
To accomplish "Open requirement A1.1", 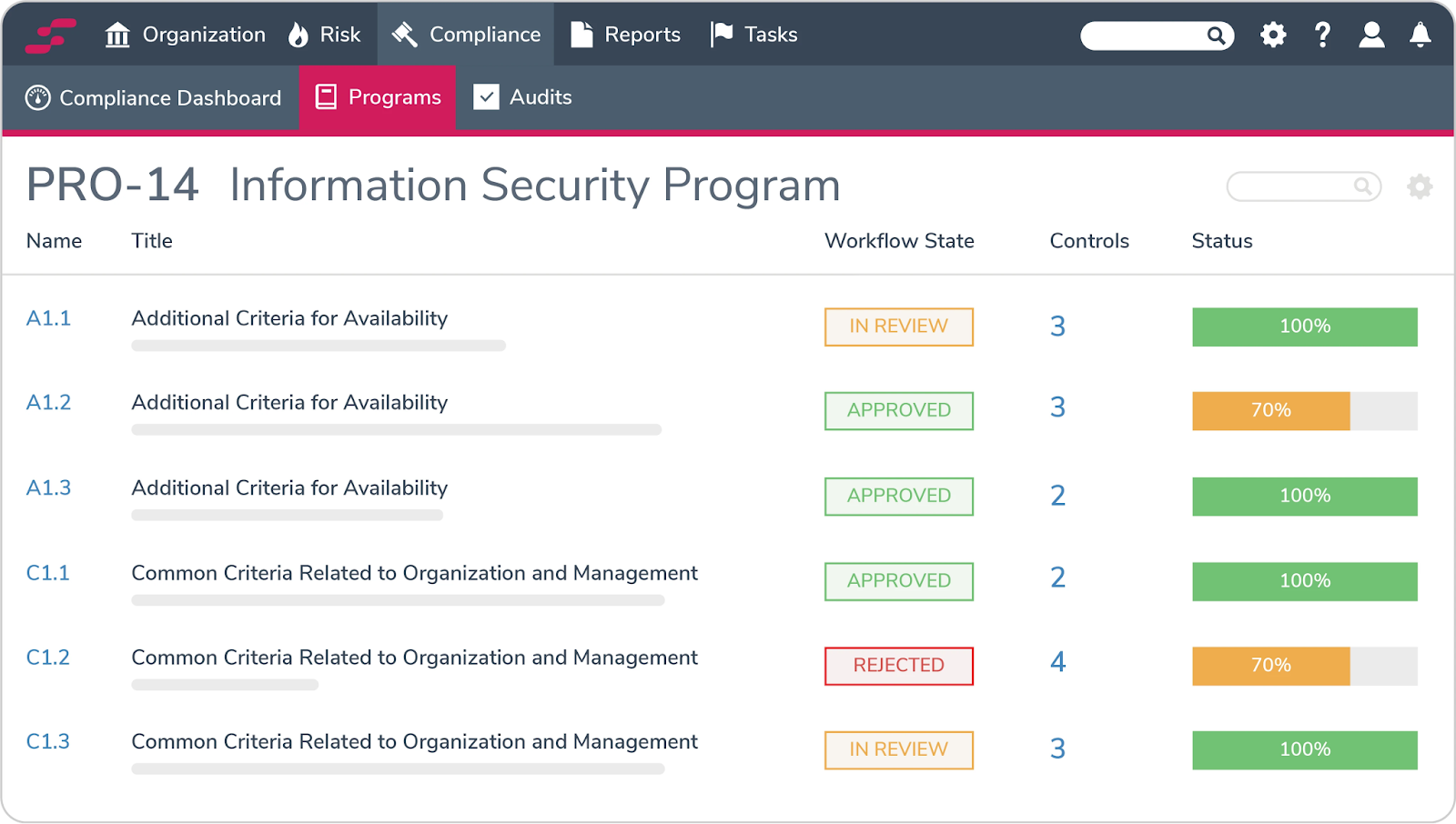I will click(48, 318).
